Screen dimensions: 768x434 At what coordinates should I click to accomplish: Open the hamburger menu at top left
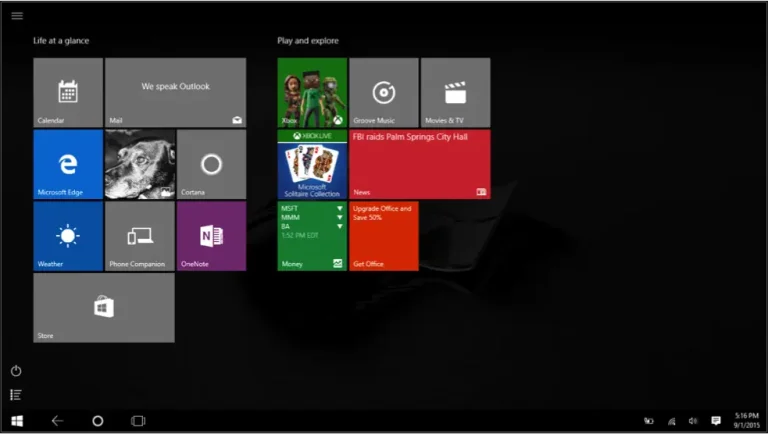[x=17, y=16]
